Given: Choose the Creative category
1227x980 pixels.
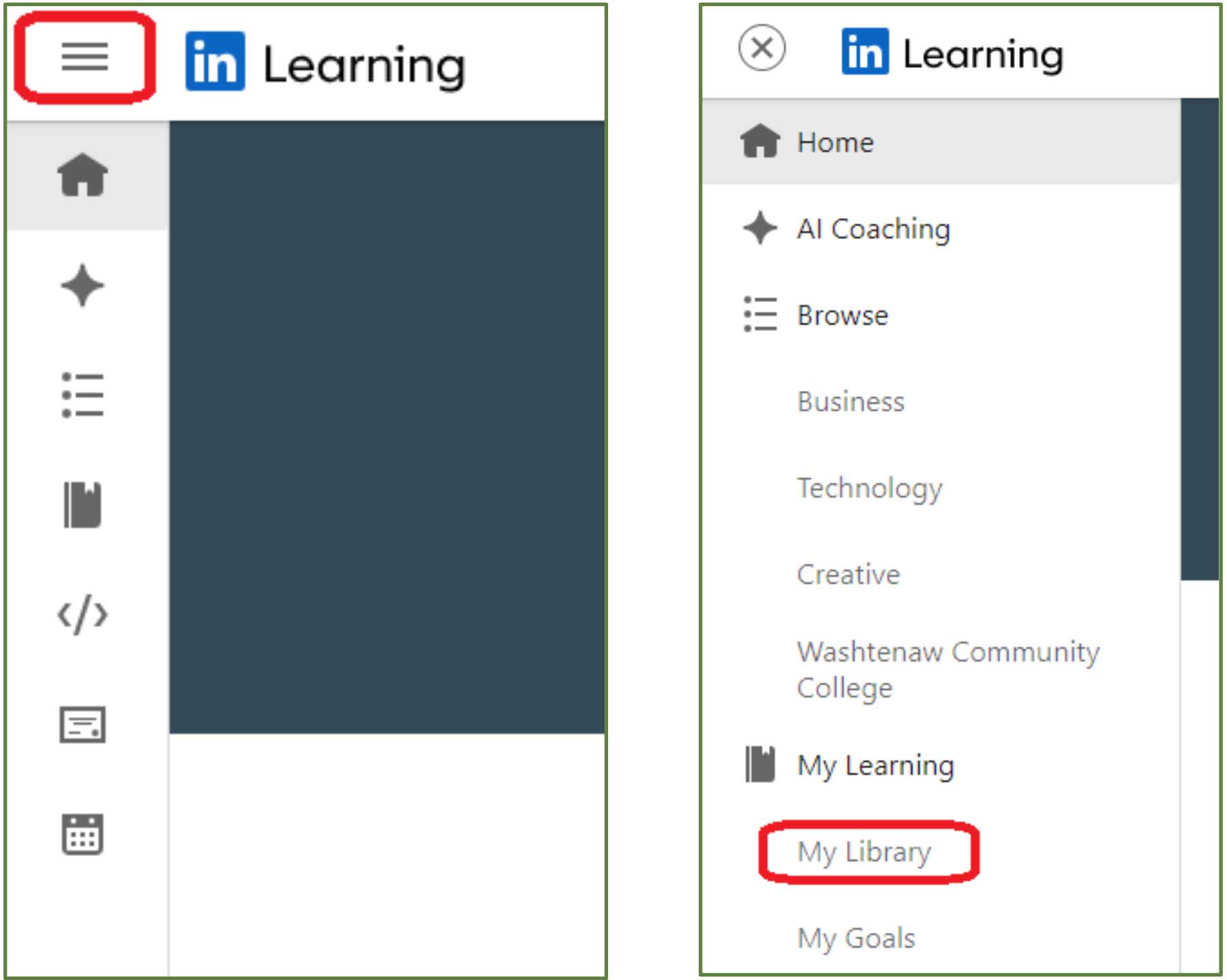Looking at the screenshot, I should 849,575.
